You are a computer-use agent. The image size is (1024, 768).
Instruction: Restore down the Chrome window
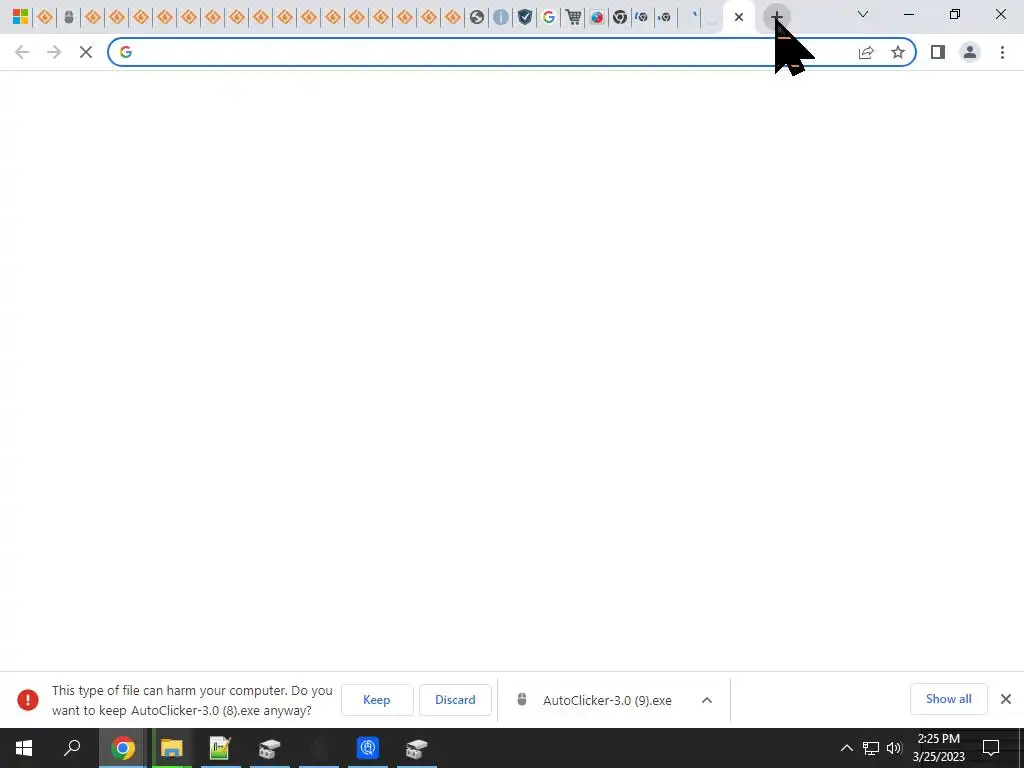tap(955, 14)
